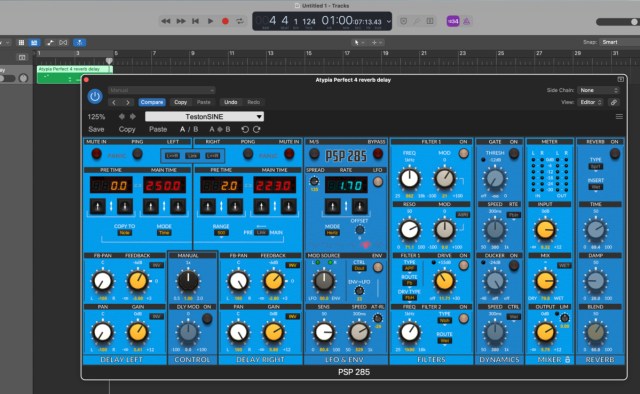This screenshot has height=394, width=640.
Task: Toggle Cycle mode in the transport bar
Action: 240,21
